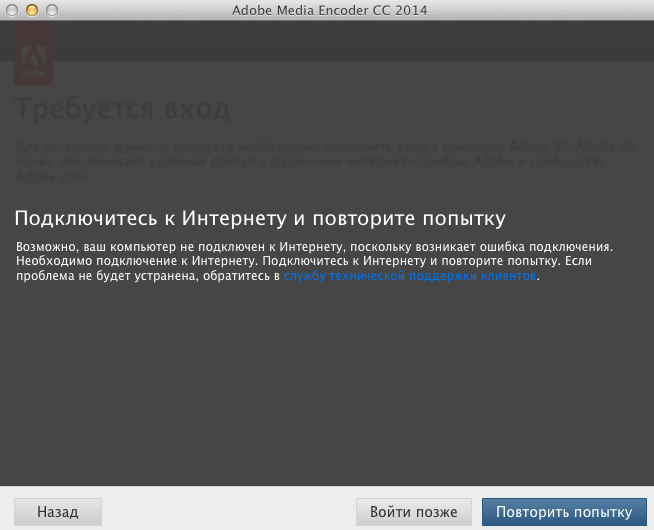Screen dimensions: 654x530
Task: Click the dimmed Adobe logo icon
Action: click(33, 54)
